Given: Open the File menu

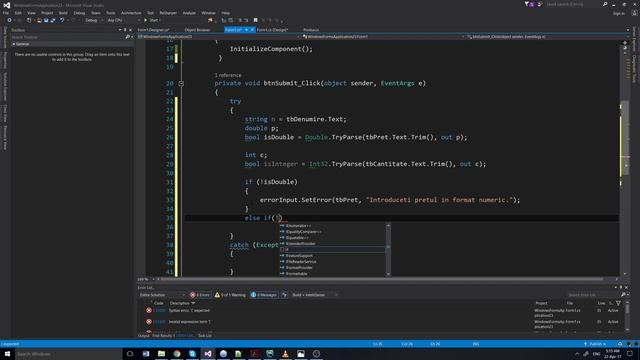Looking at the screenshot, I should click(6, 13).
